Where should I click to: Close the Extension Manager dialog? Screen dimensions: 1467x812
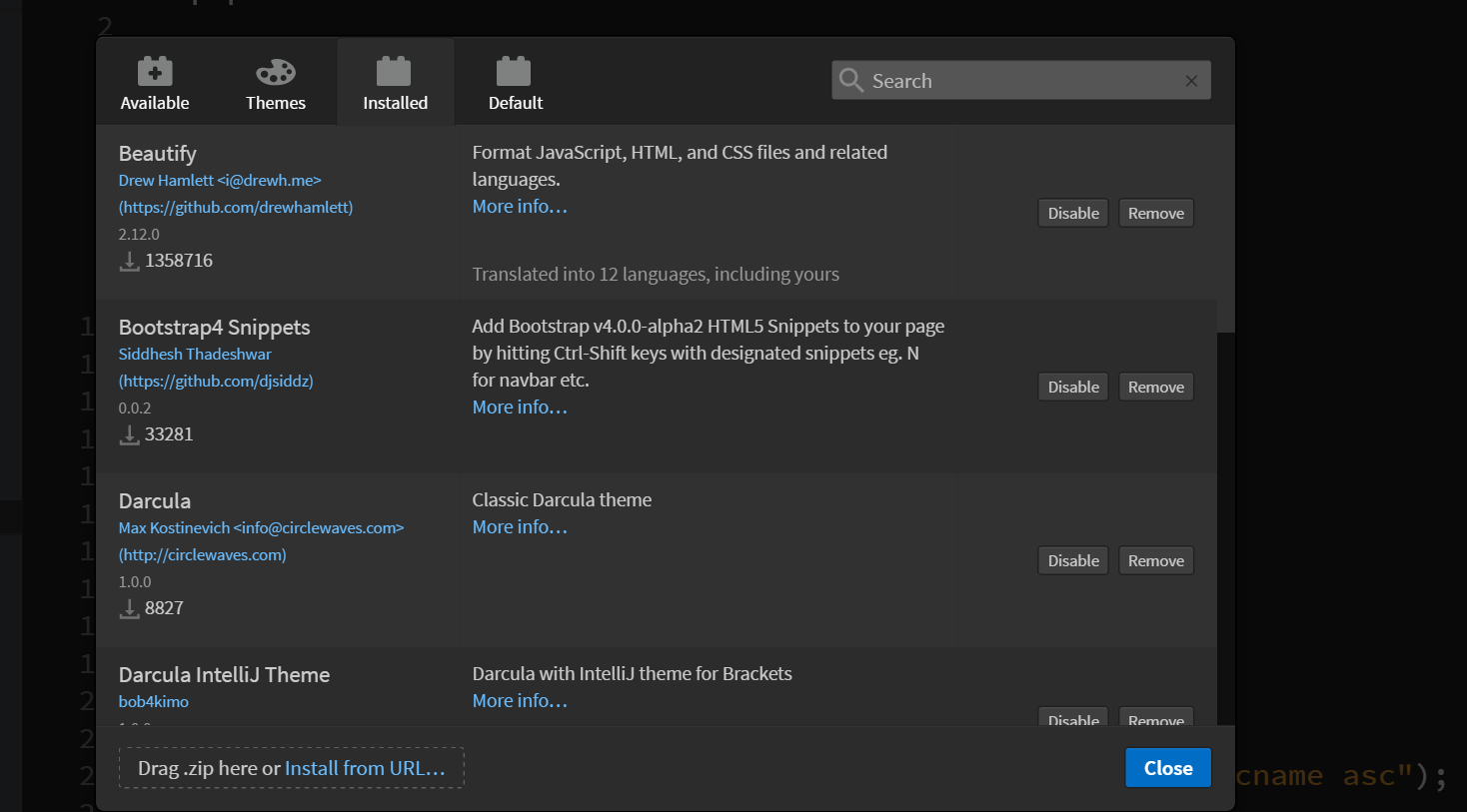click(x=1167, y=768)
